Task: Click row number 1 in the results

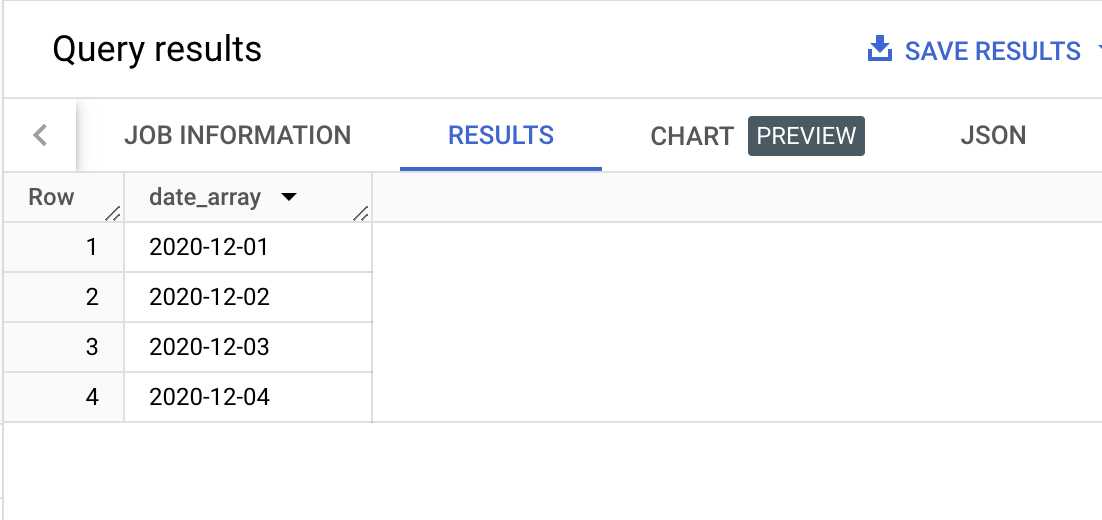Action: (x=91, y=247)
